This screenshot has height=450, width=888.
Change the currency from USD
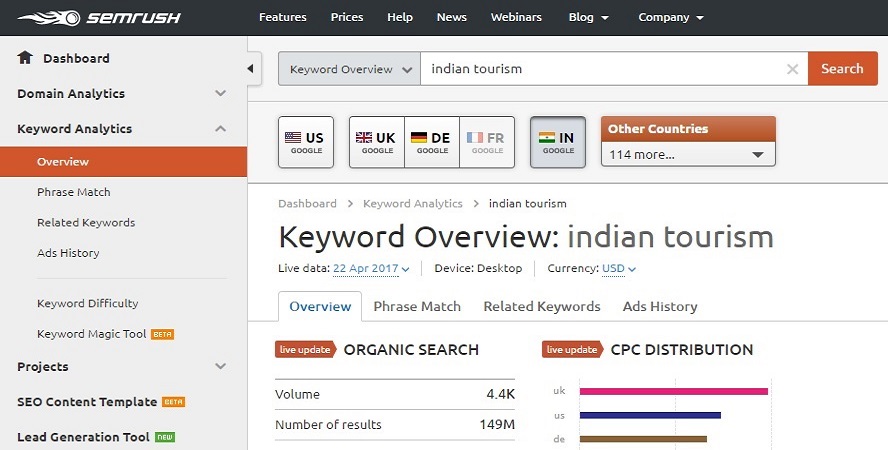point(618,268)
